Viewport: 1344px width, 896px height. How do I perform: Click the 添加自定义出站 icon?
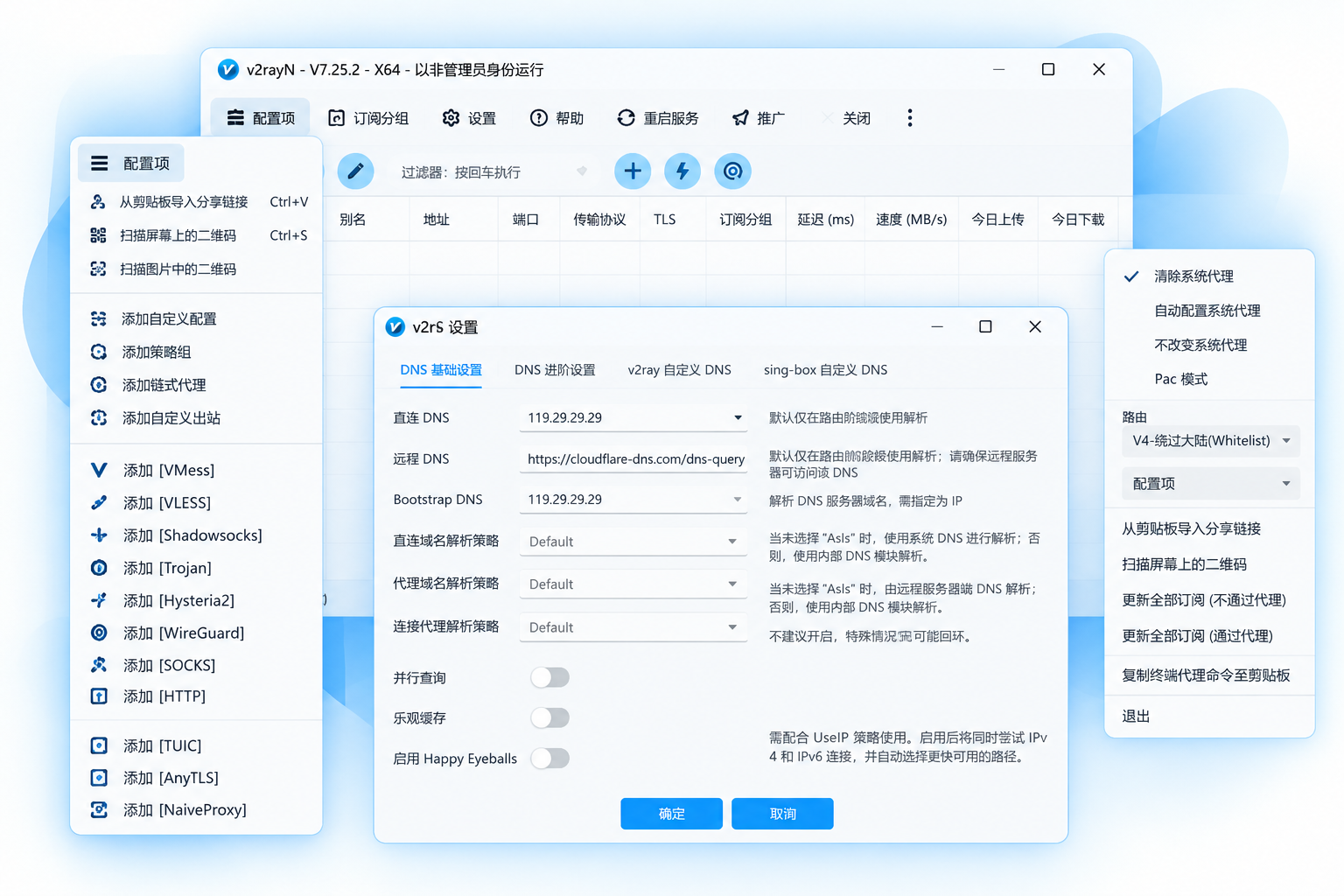pos(99,418)
